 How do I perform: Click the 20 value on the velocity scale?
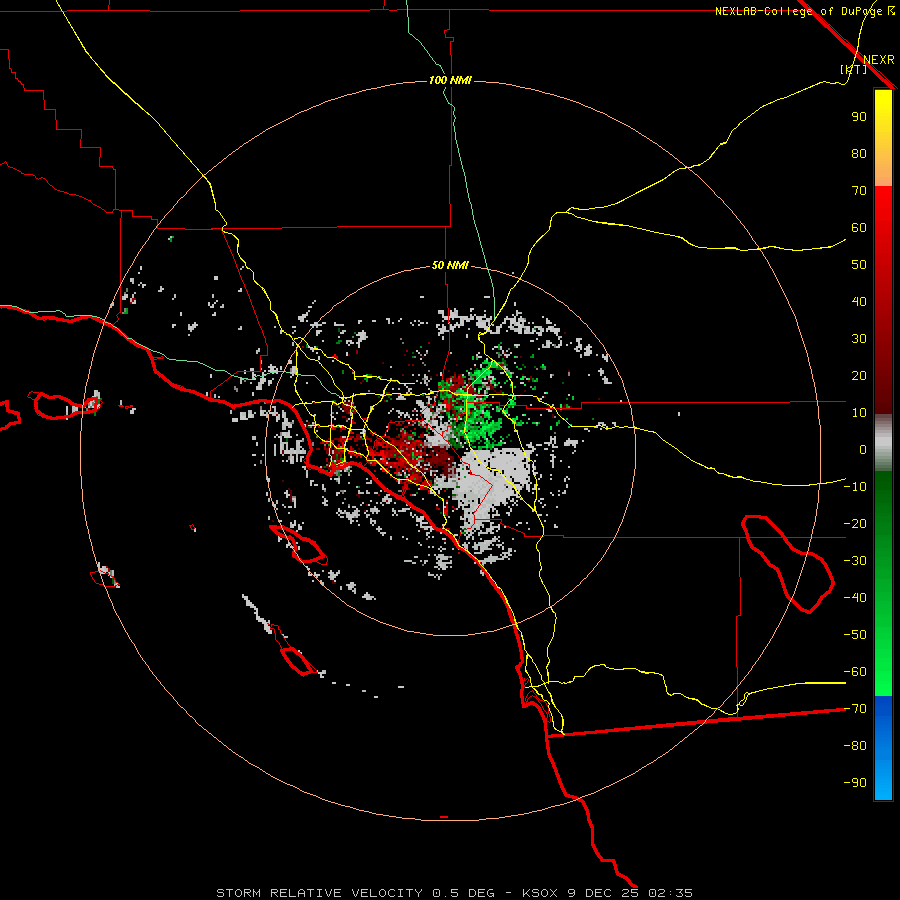859,376
